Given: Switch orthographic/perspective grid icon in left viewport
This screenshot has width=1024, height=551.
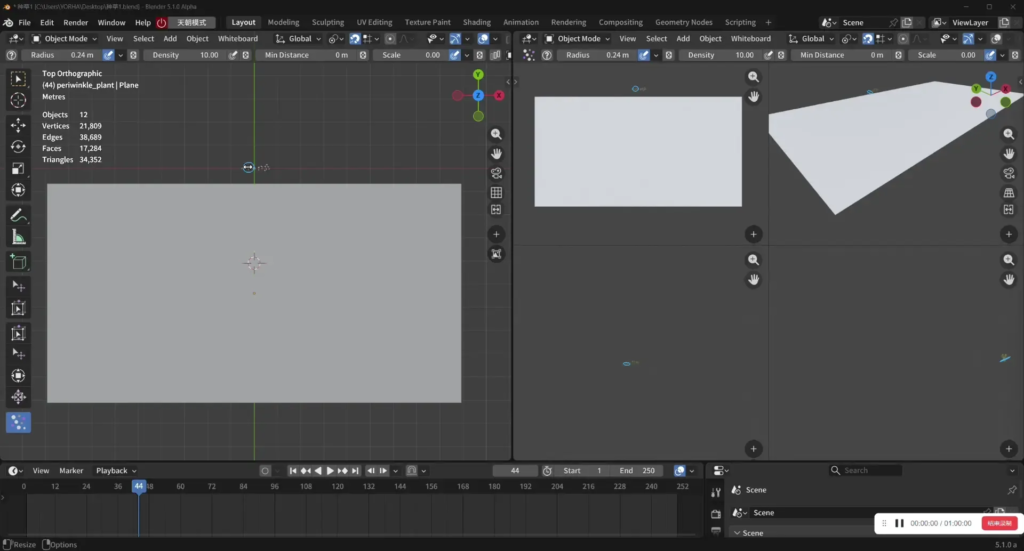Looking at the screenshot, I should [x=496, y=193].
